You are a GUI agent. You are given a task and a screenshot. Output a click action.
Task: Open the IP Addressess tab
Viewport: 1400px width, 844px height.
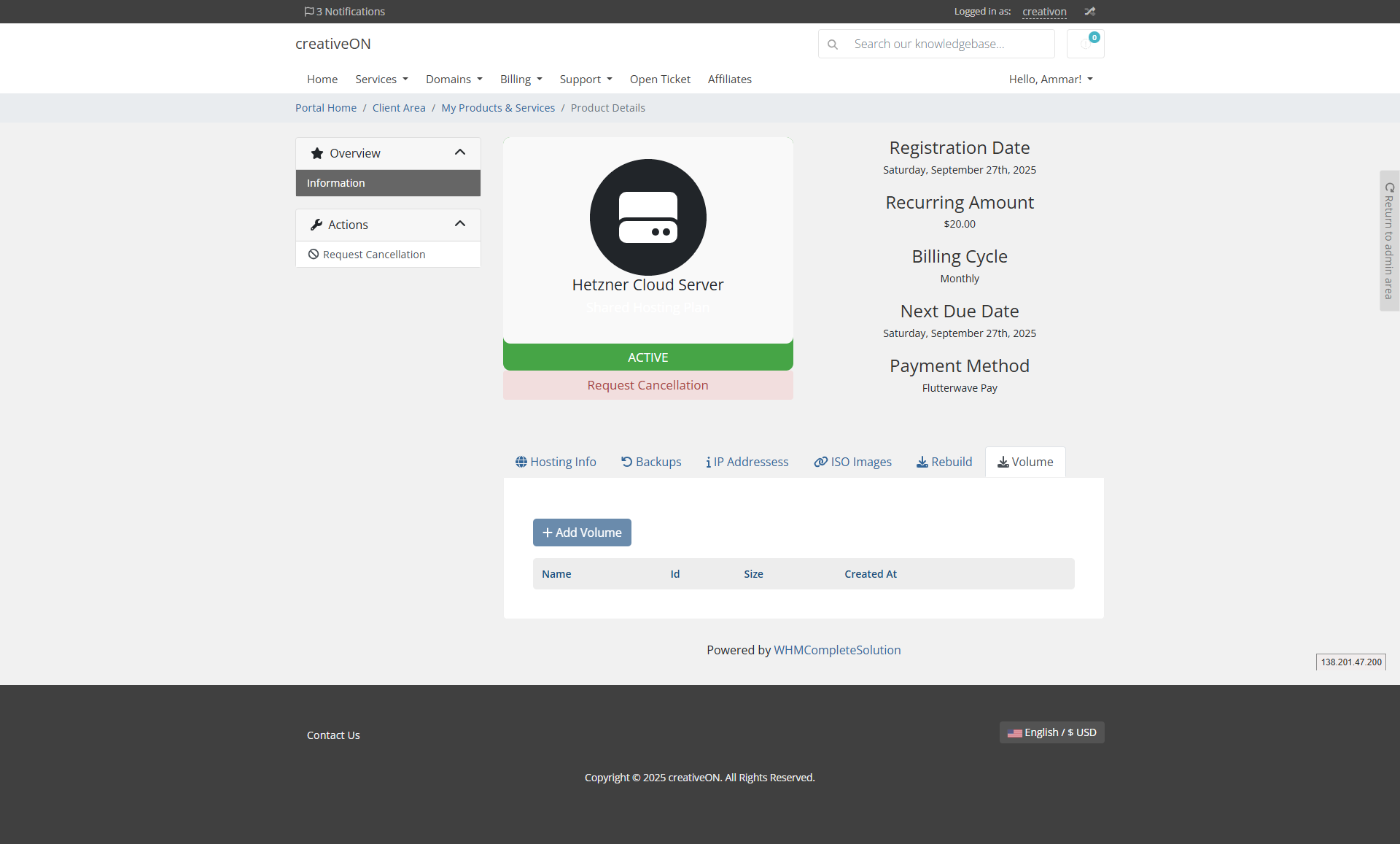tap(747, 462)
